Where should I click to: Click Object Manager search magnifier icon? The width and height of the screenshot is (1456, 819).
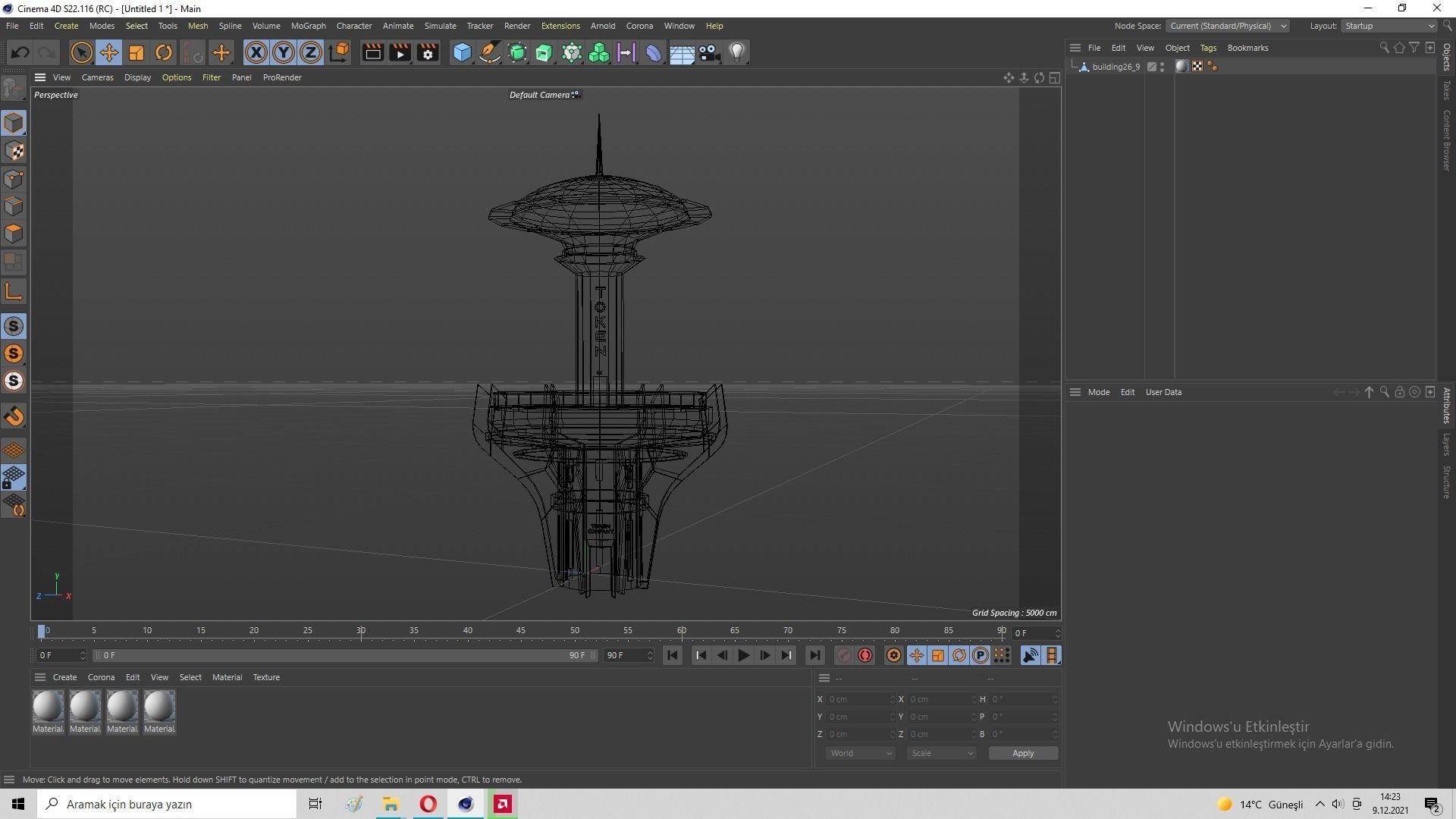[1384, 48]
